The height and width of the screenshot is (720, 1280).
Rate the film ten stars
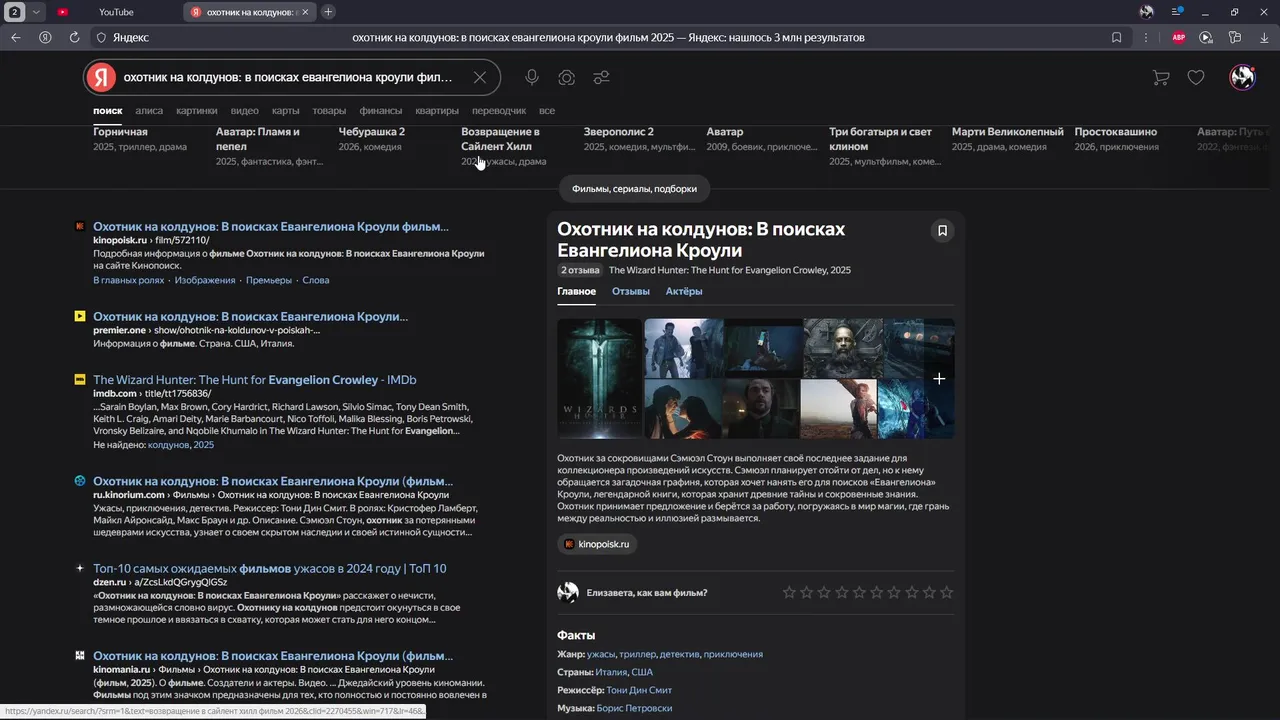(946, 592)
